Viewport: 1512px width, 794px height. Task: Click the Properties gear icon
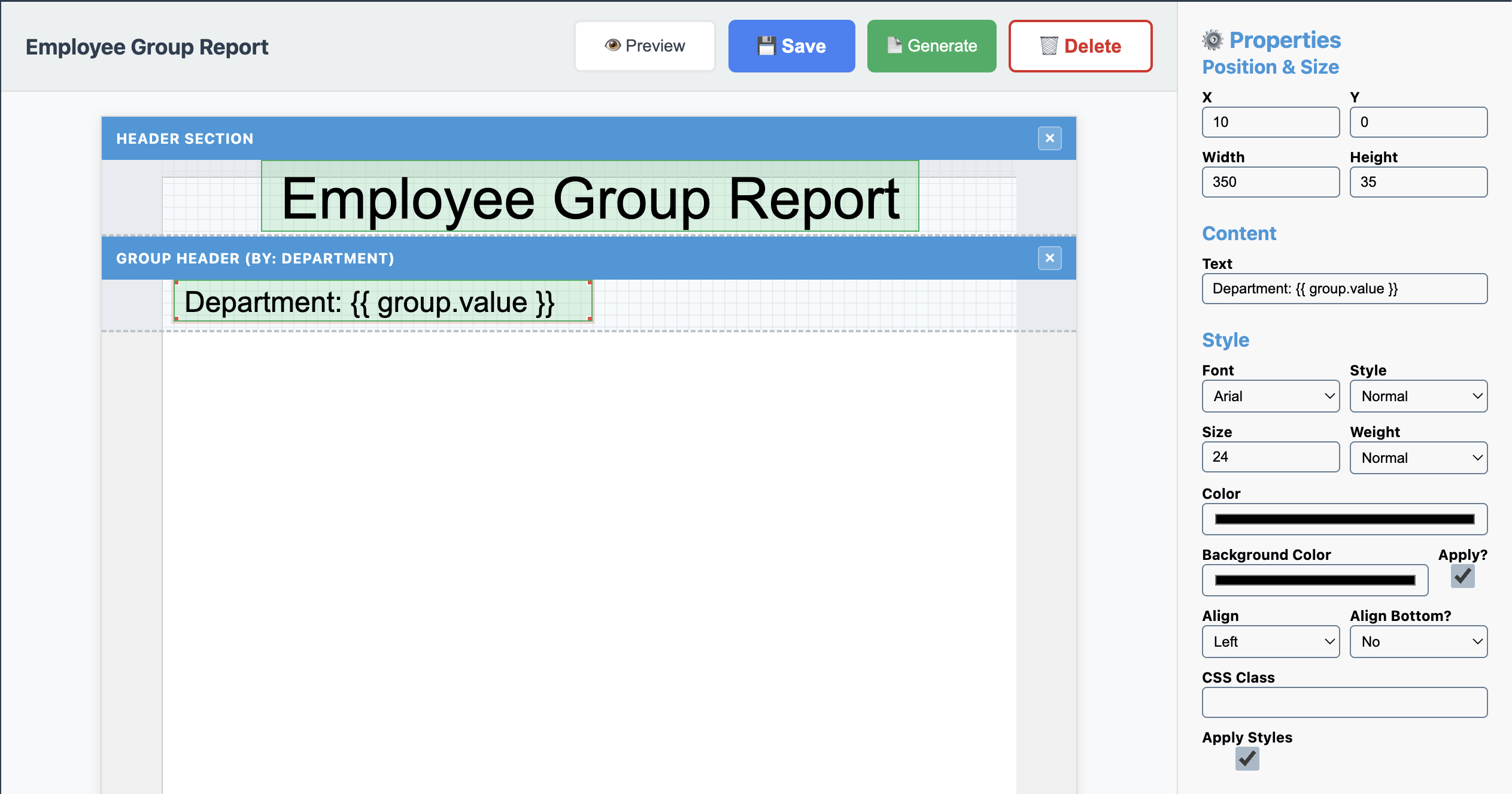tap(1213, 39)
